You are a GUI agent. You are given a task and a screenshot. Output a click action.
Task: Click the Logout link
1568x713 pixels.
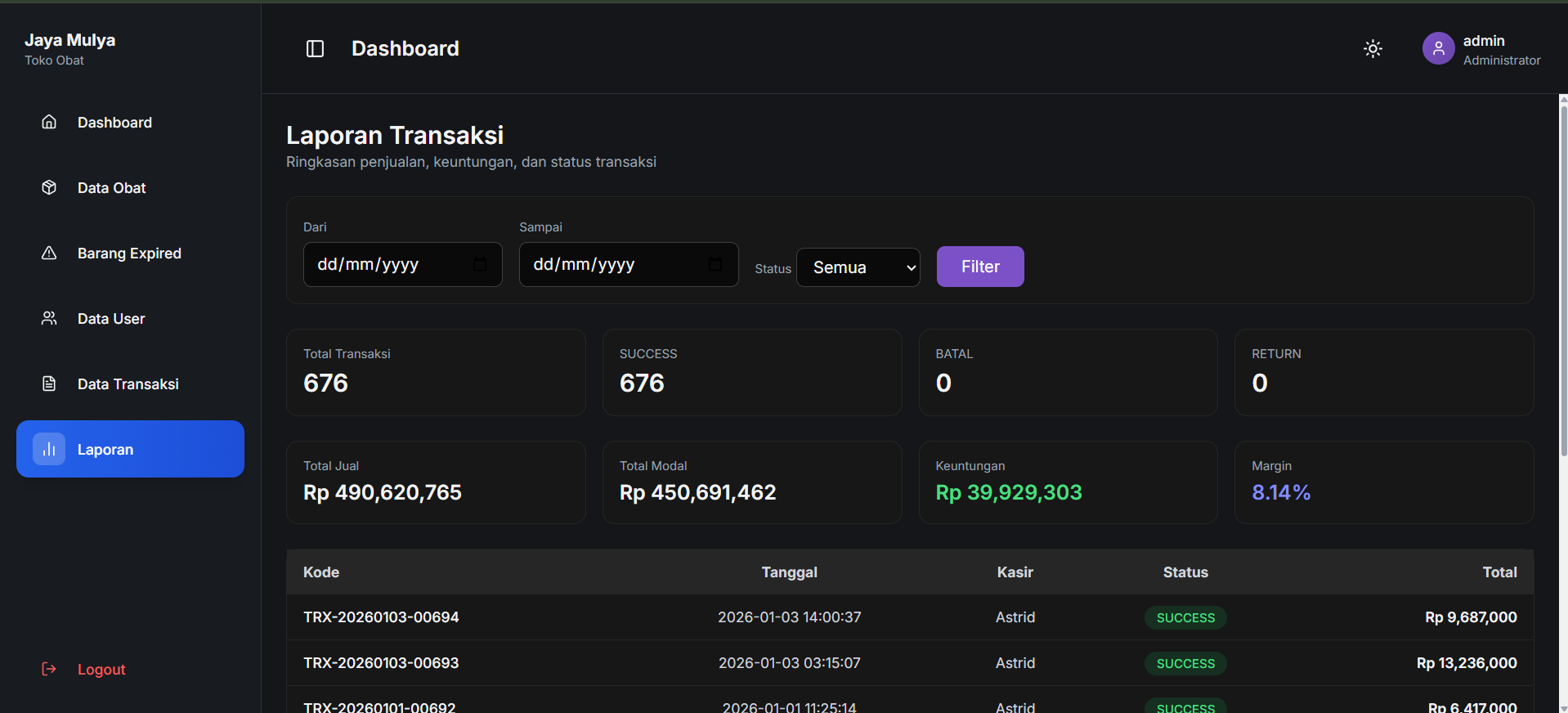[x=101, y=669]
